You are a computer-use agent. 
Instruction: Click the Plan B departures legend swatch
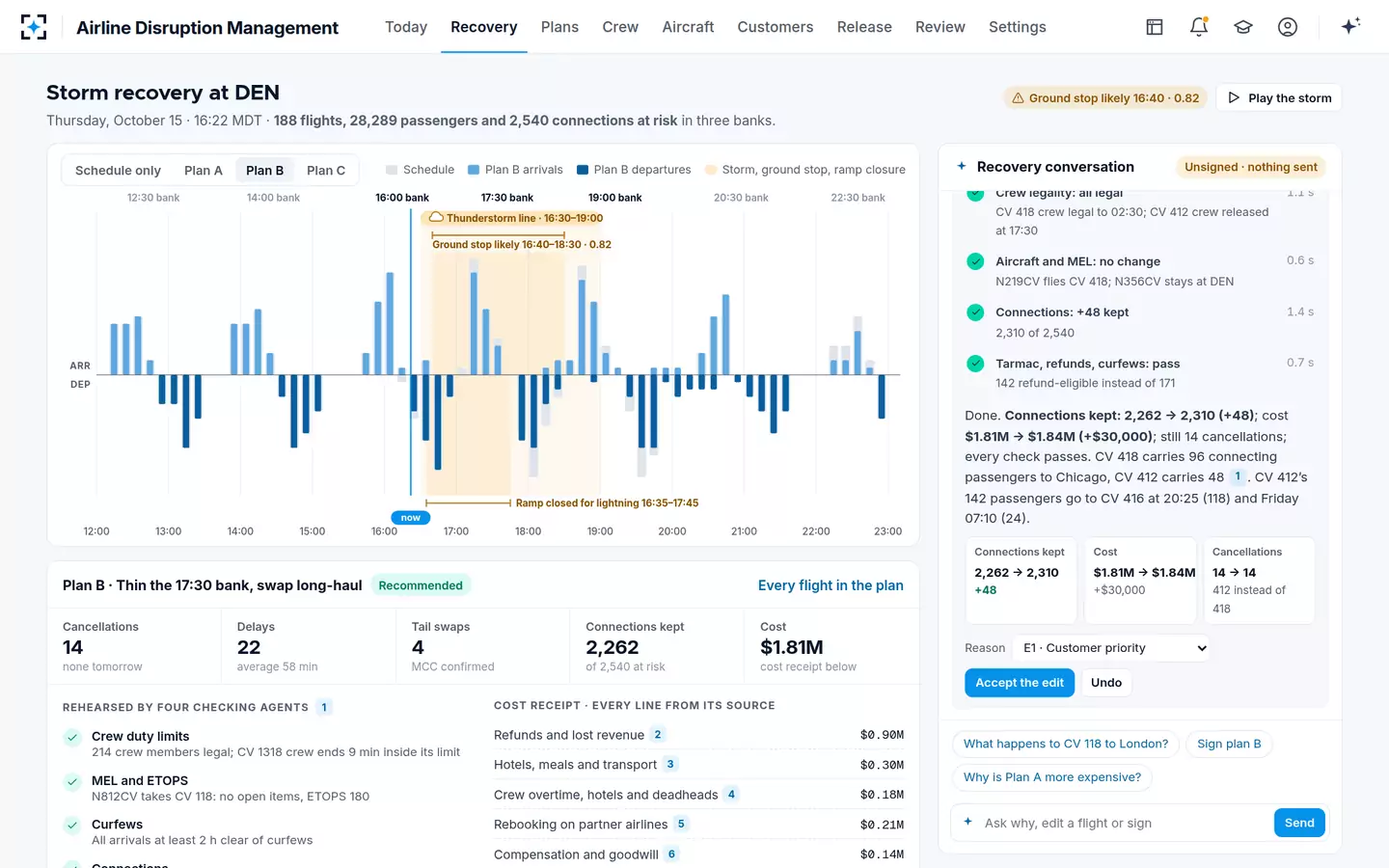(583, 170)
